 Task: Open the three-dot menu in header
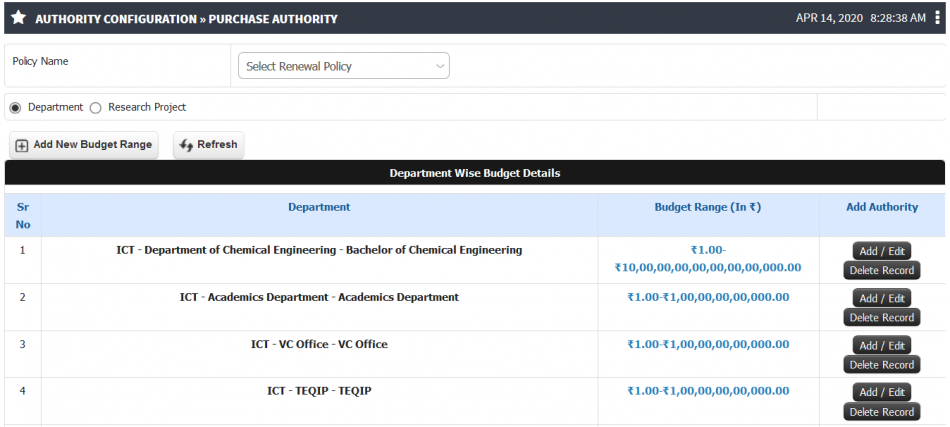pos(938,18)
